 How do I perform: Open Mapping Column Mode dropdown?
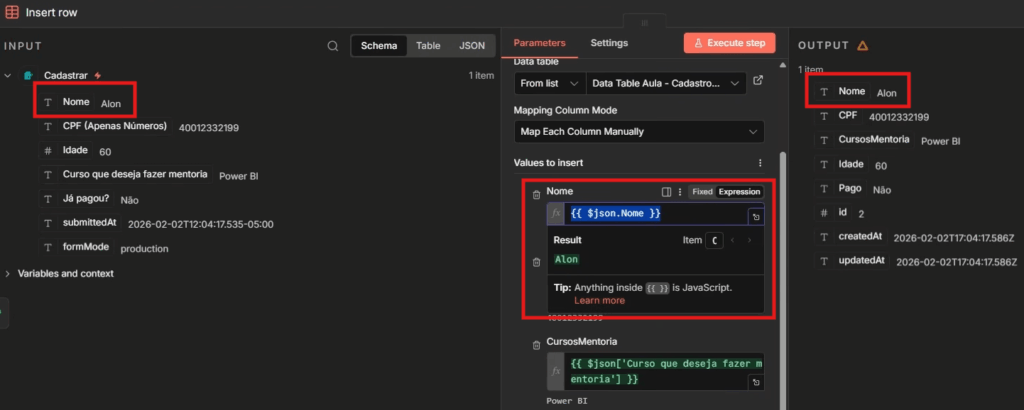pyautogui.click(x=639, y=132)
